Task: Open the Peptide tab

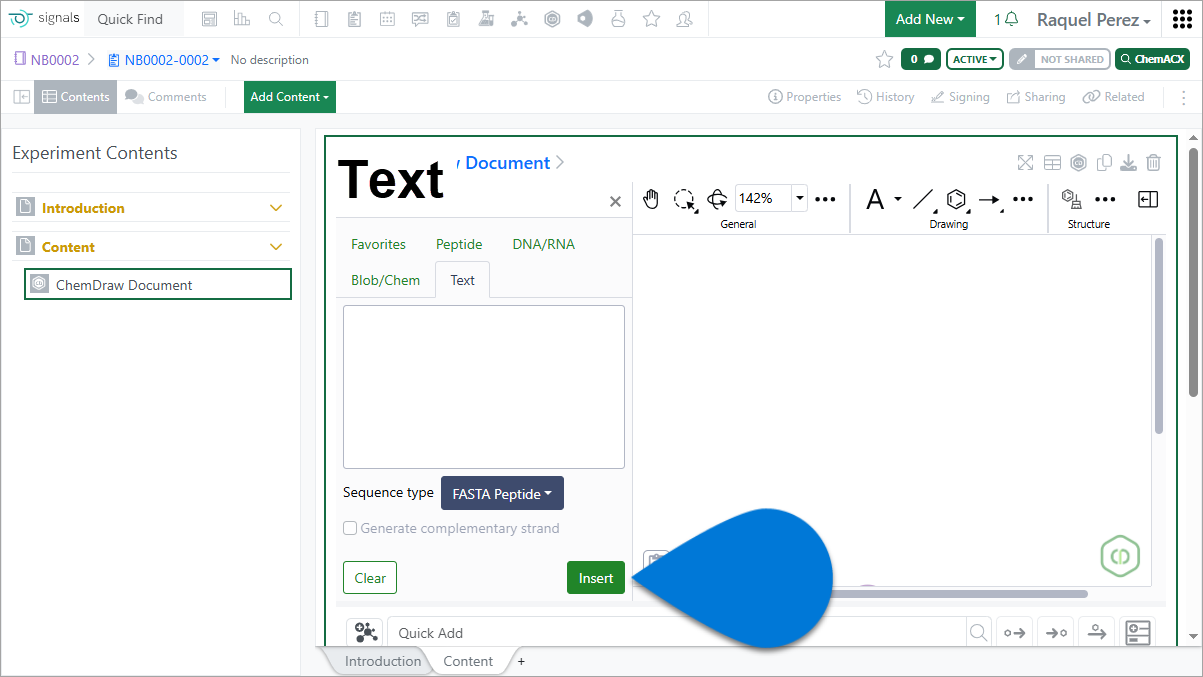Action: (x=459, y=244)
